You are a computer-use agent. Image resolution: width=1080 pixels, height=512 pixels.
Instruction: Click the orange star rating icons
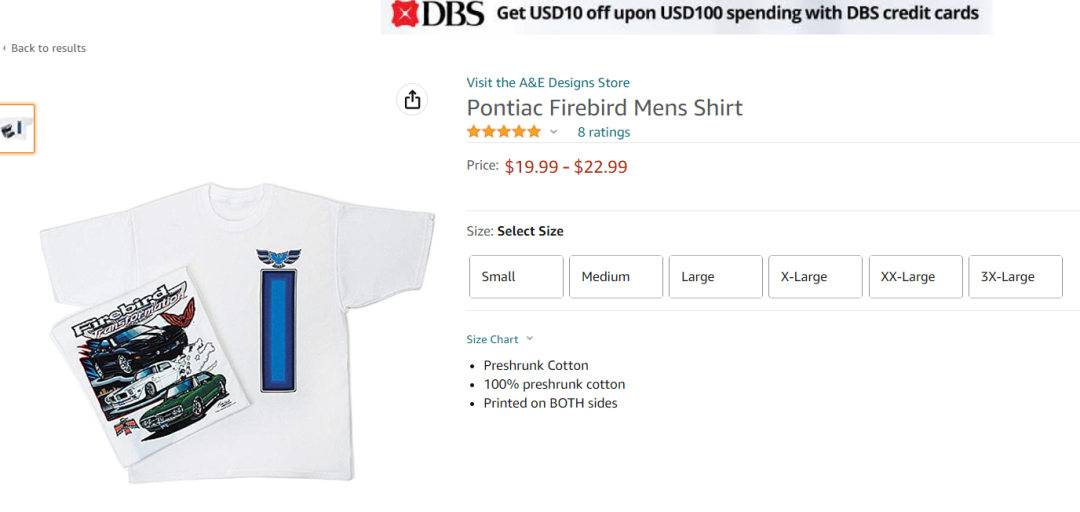point(503,132)
